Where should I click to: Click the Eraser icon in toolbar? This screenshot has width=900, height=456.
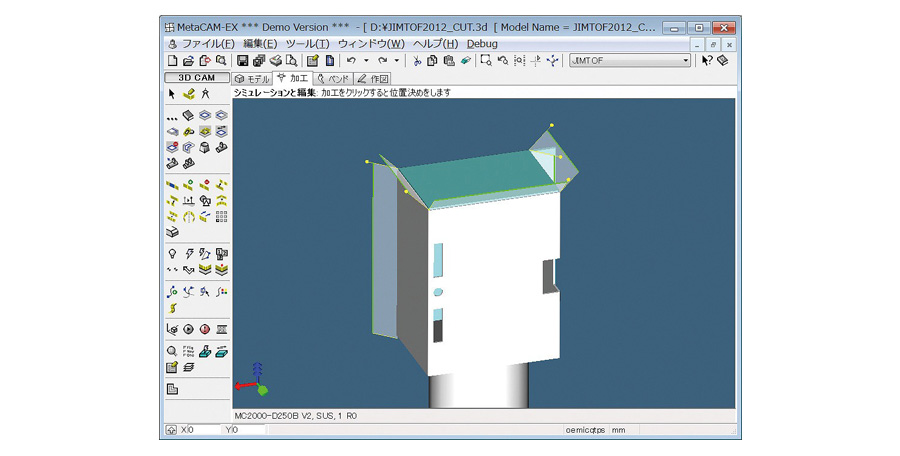[465, 60]
